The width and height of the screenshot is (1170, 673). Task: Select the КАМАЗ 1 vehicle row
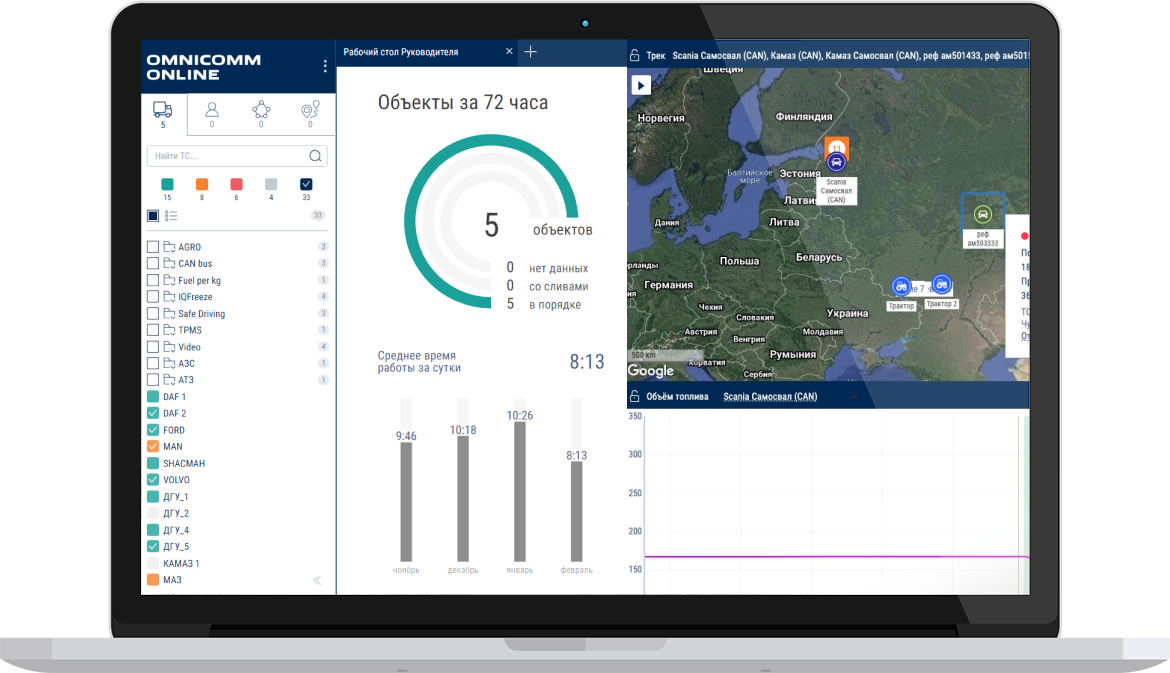(x=237, y=563)
